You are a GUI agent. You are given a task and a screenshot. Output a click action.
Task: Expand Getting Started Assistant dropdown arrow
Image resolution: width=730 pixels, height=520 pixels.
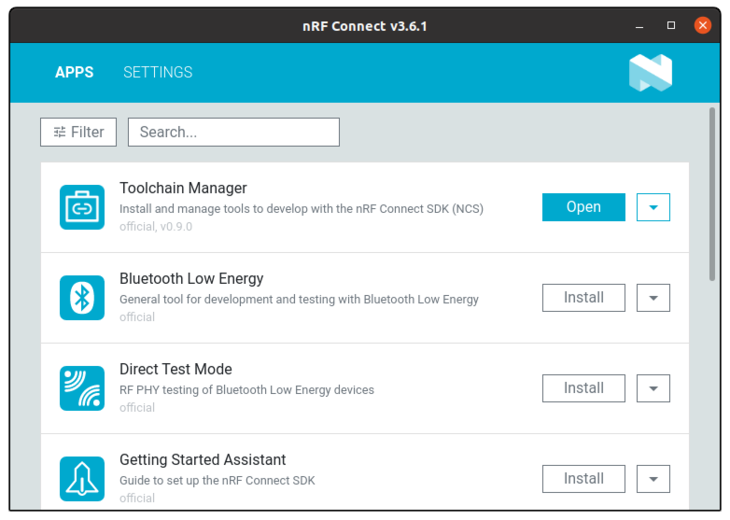click(x=653, y=479)
